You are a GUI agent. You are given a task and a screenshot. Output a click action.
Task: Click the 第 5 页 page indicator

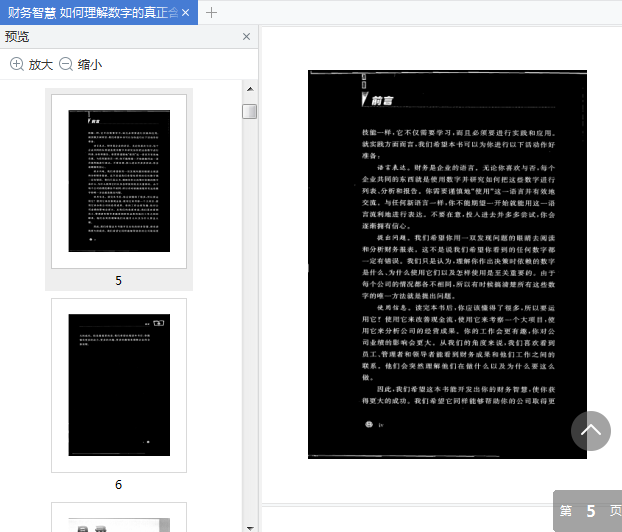(x=589, y=511)
